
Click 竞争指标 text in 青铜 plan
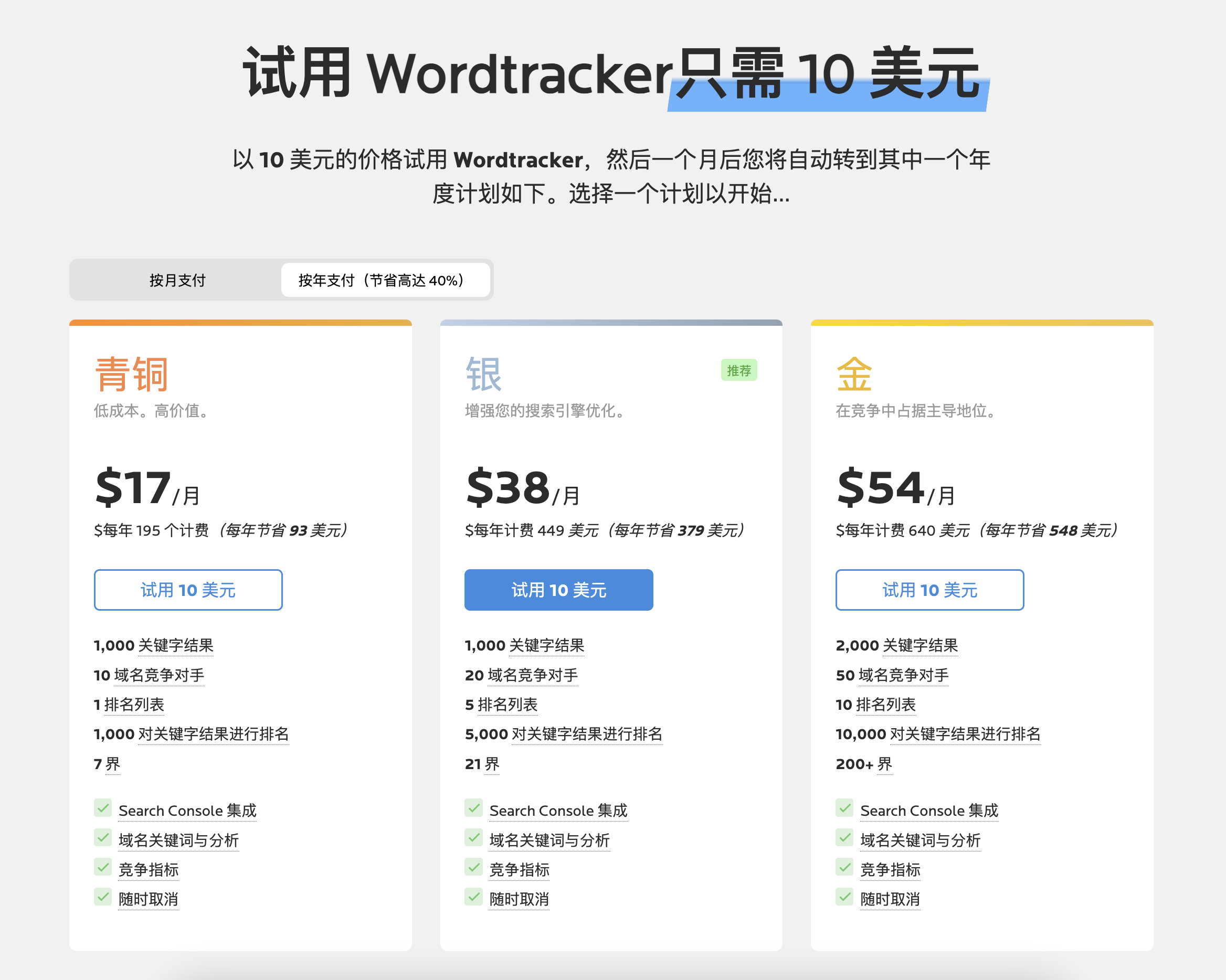coord(149,869)
